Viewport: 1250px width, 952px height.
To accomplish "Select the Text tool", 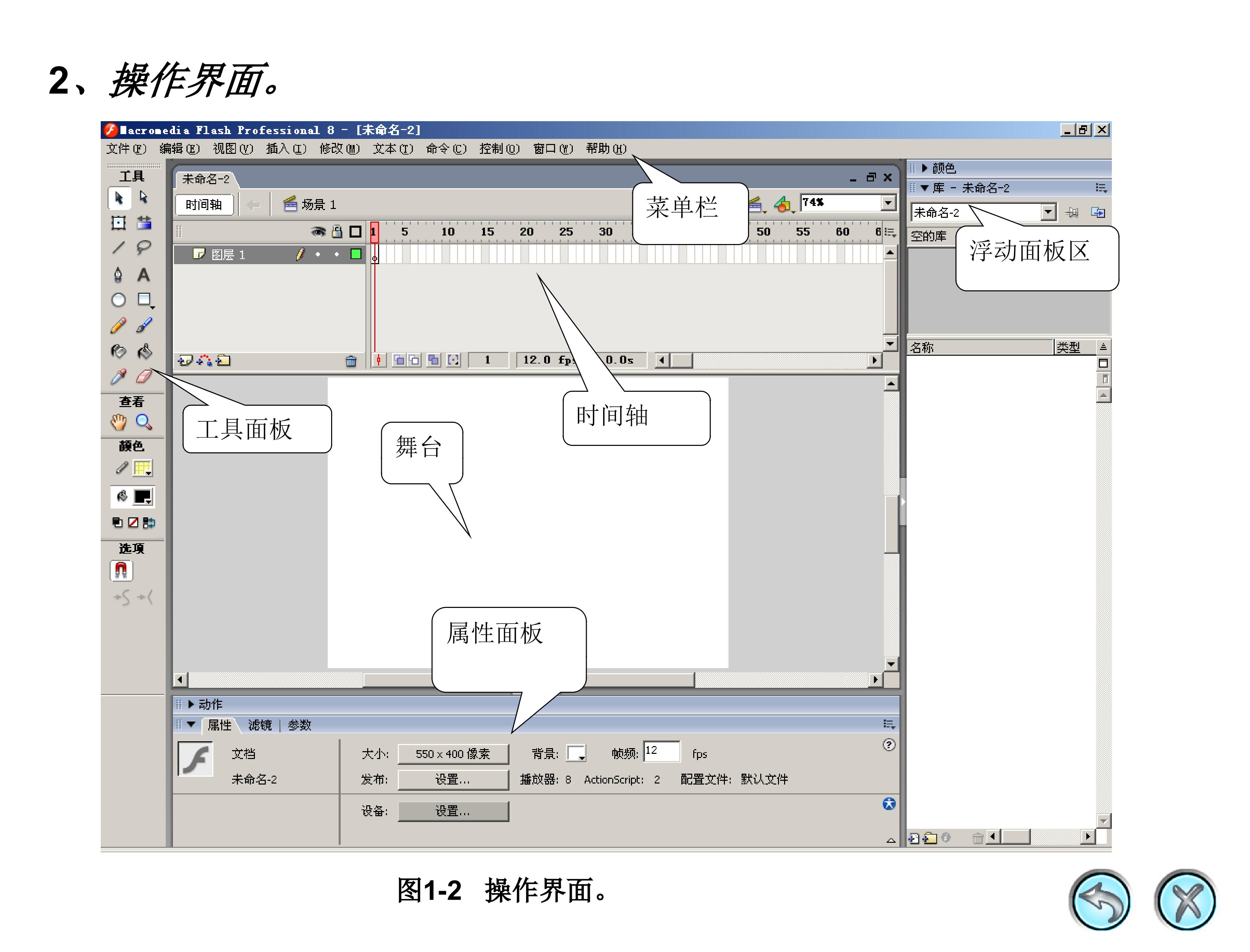I will pyautogui.click(x=144, y=275).
